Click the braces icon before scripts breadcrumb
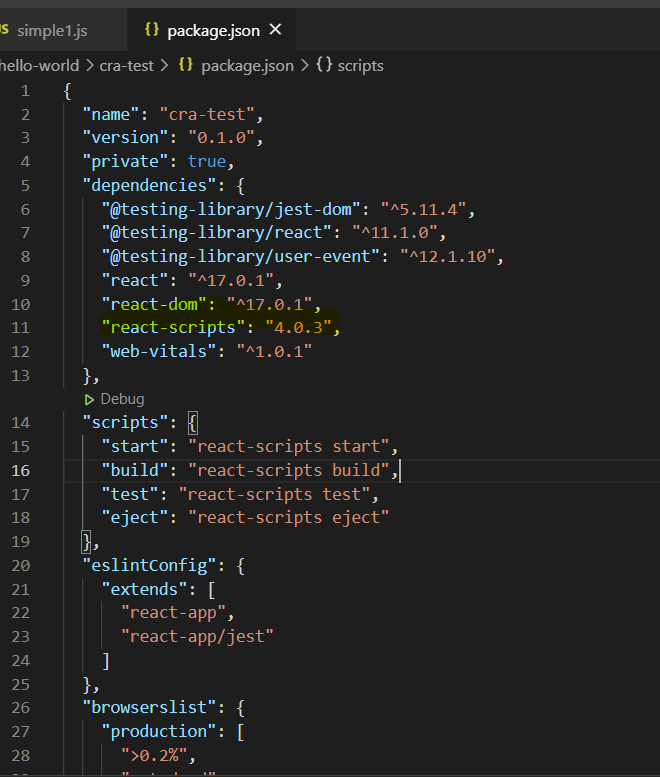Screen dimensions: 660x777 (x=324, y=64)
